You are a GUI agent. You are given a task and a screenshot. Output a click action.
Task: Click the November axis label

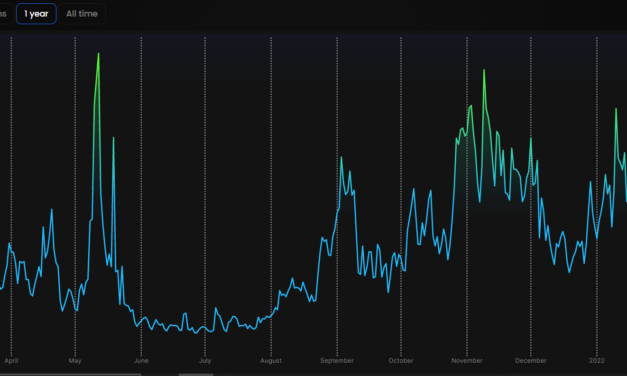tap(467, 360)
